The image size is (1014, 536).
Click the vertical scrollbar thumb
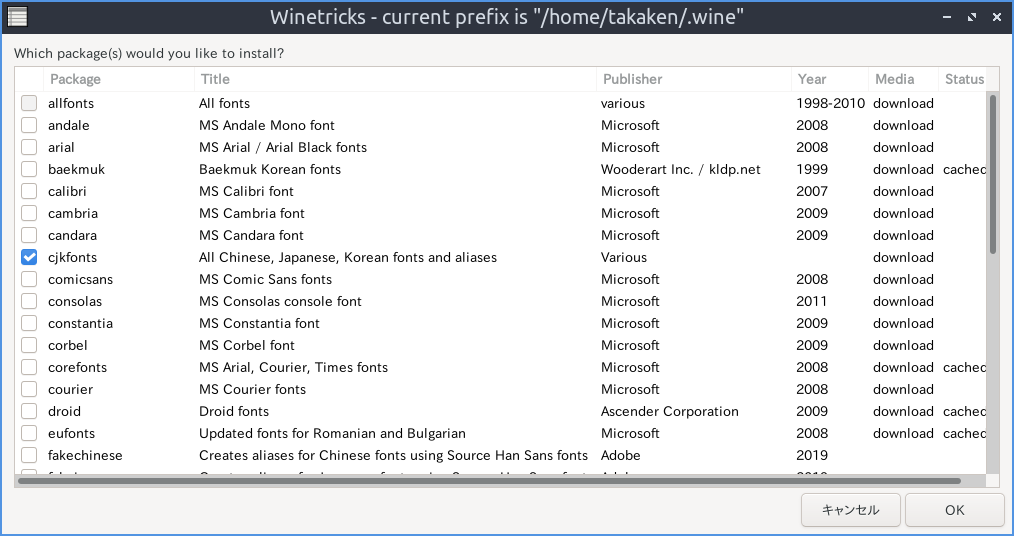(x=993, y=174)
